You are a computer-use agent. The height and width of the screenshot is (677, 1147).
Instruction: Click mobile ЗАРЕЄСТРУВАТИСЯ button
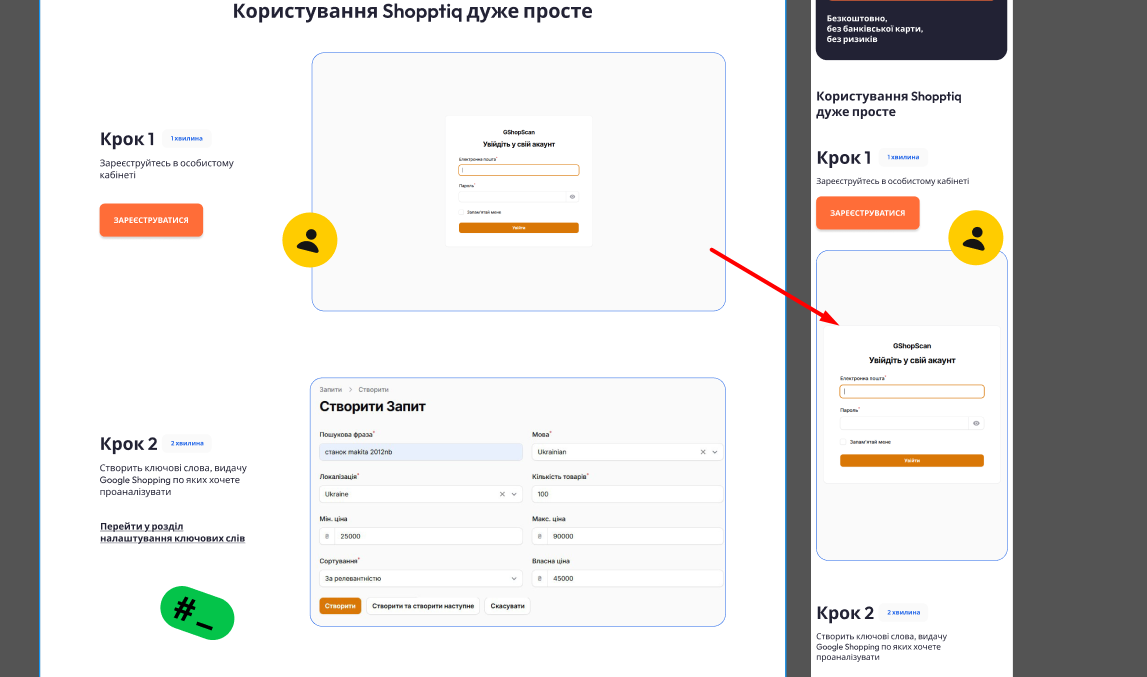[868, 213]
